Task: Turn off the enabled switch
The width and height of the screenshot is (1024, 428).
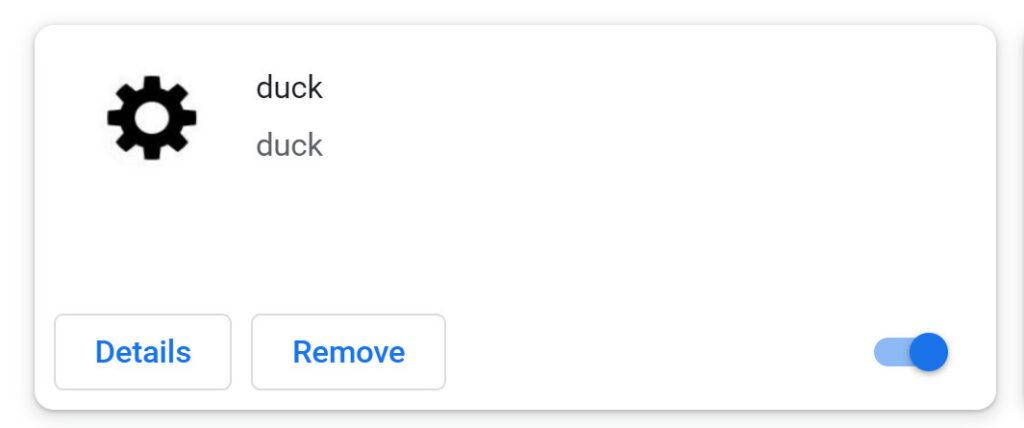Action: pos(911,352)
